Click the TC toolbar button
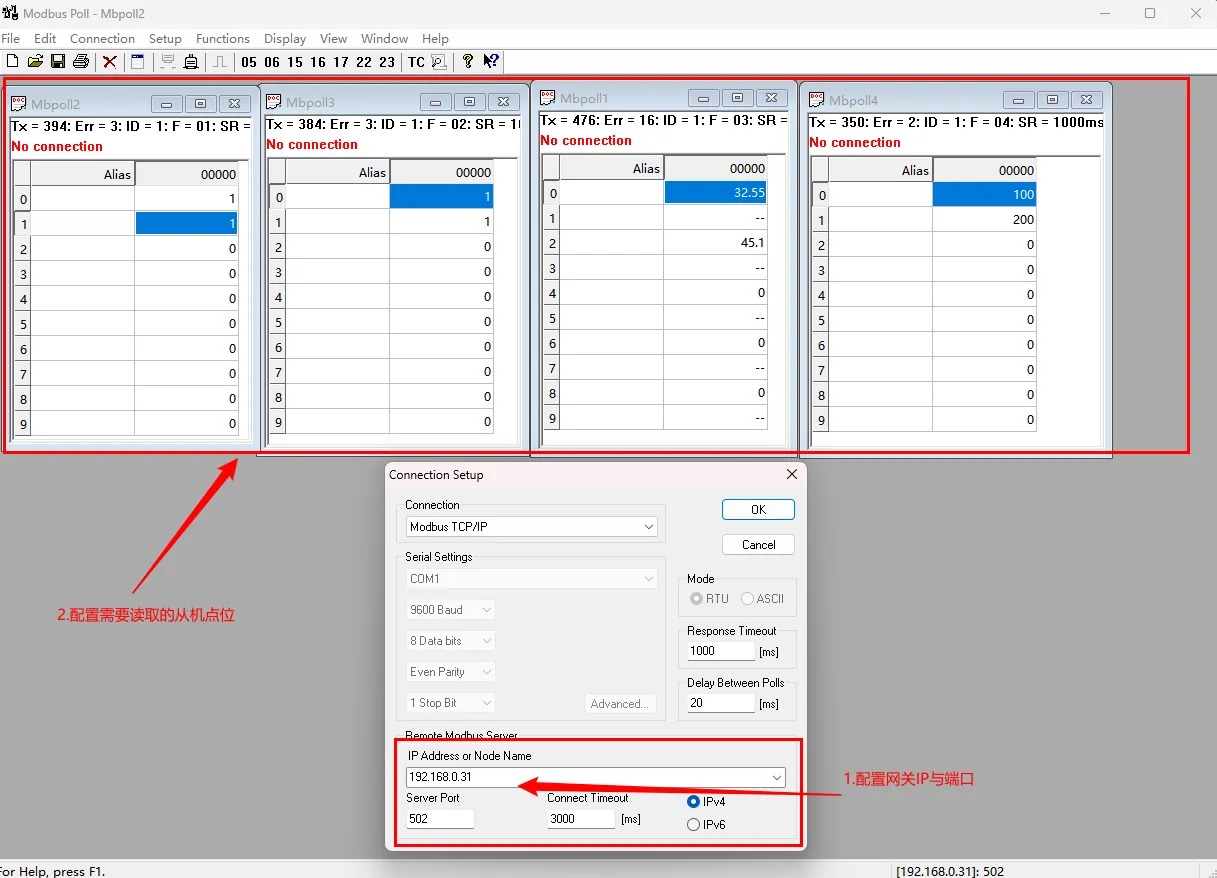1217x878 pixels. pos(416,62)
